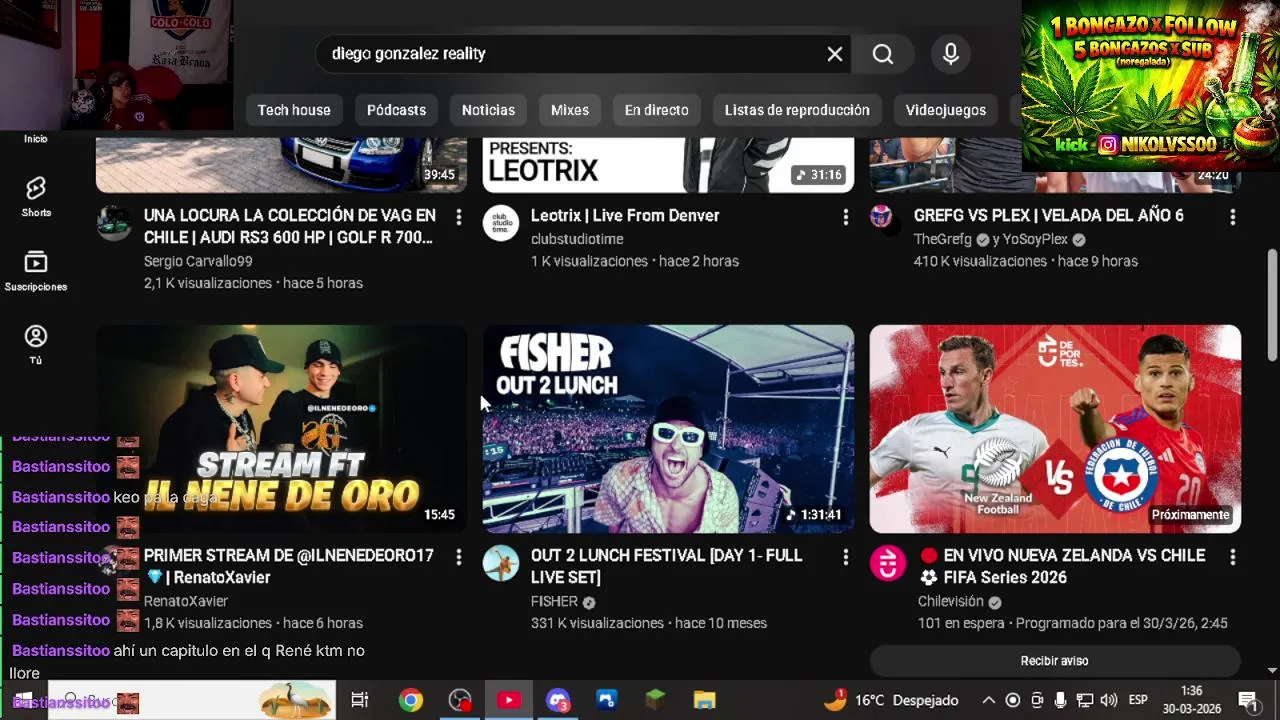Select the Listas de reproducción chip

[797, 110]
